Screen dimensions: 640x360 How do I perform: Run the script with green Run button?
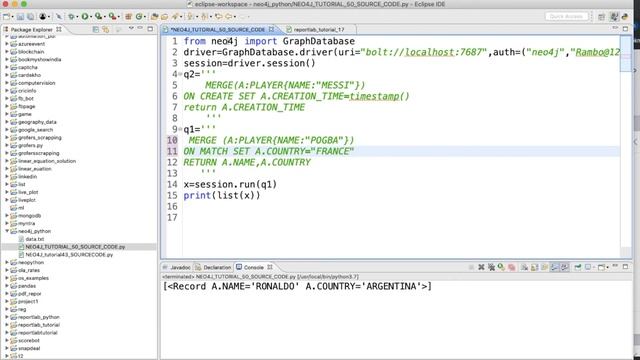(84, 16)
